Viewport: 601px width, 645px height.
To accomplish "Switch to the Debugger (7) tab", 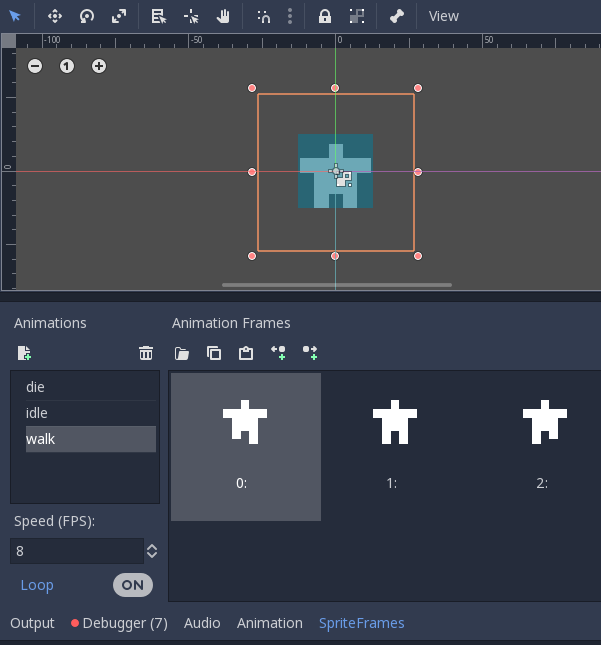I will [119, 623].
